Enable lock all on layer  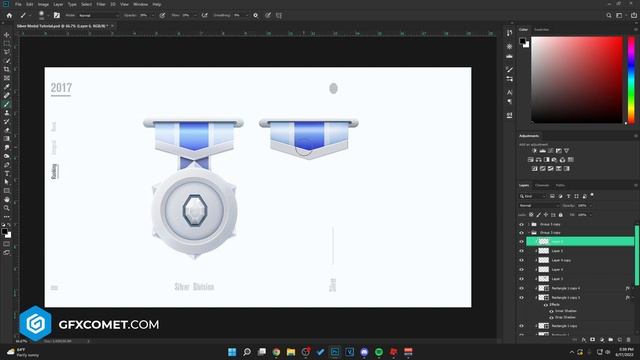click(x=561, y=215)
